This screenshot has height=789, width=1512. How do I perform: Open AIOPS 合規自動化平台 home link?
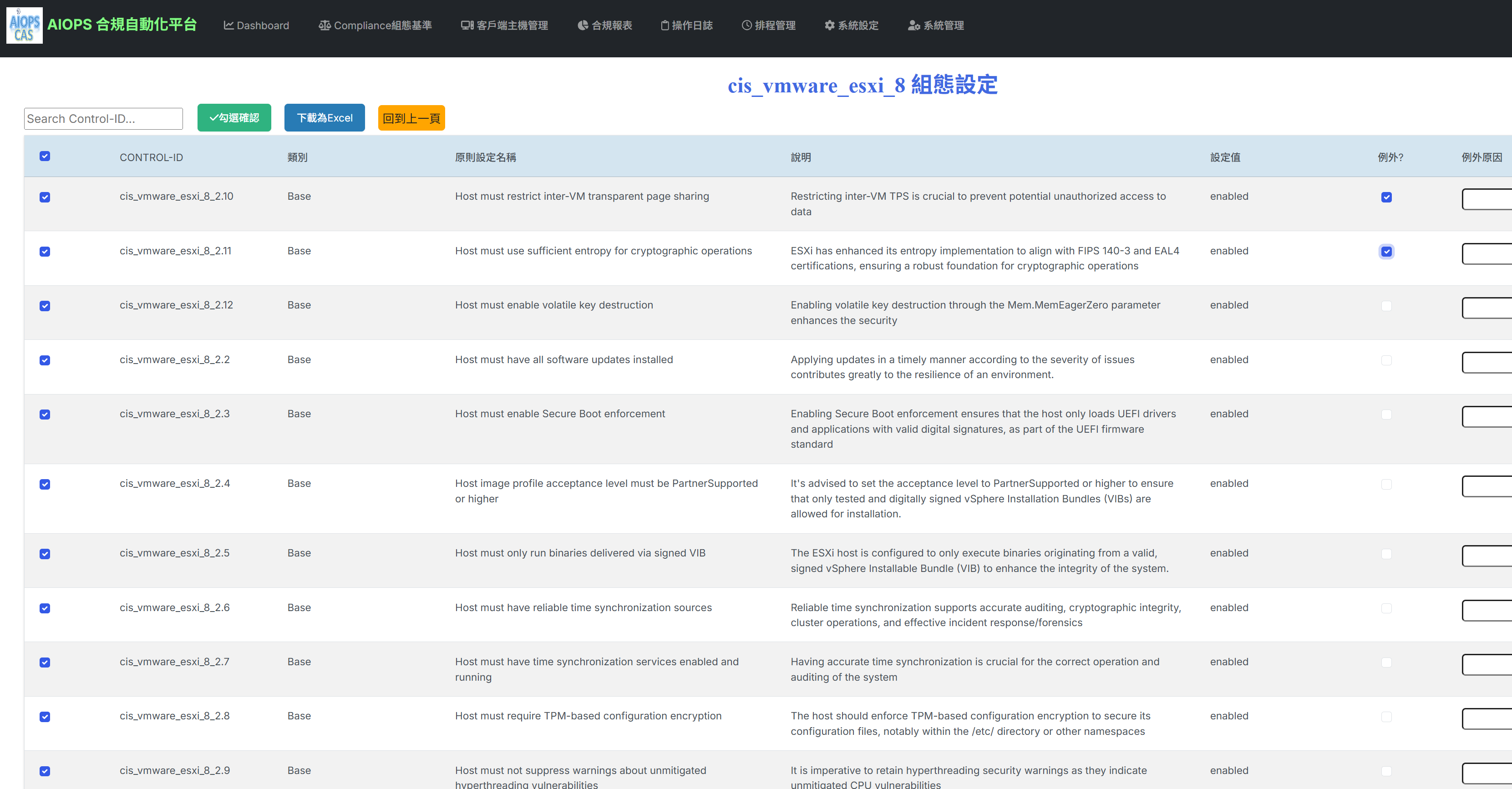[122, 25]
